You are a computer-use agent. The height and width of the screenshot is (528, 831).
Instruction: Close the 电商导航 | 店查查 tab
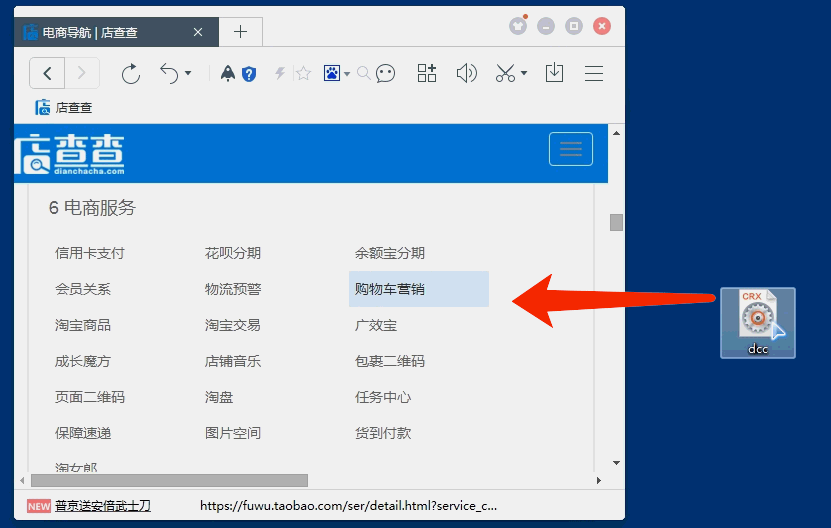(198, 32)
